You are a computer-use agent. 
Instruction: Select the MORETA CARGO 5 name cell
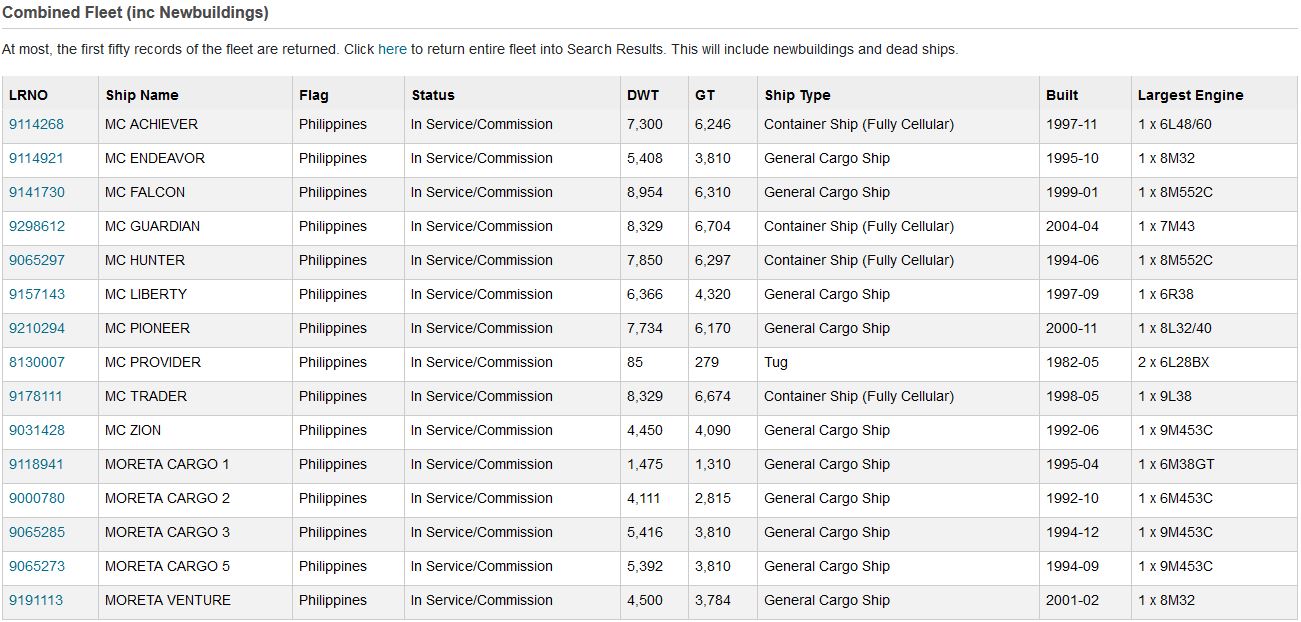[x=195, y=566]
